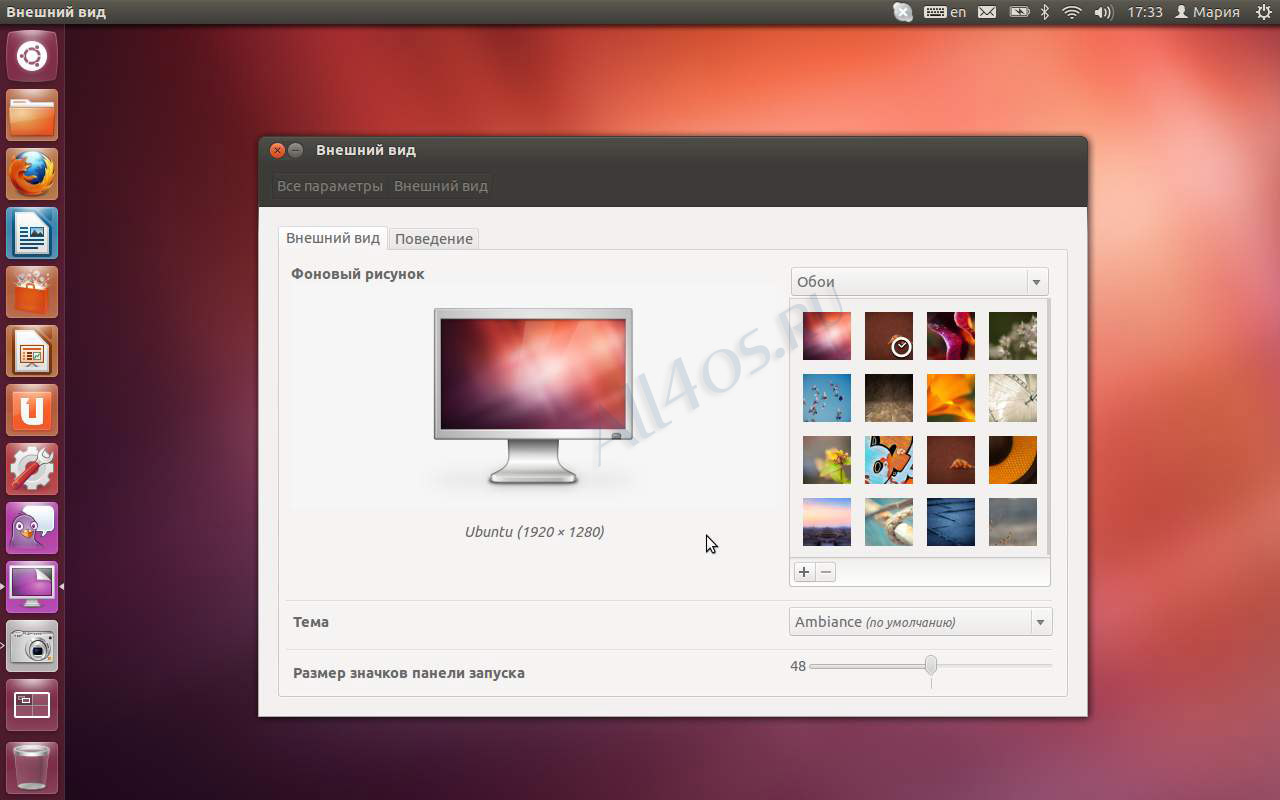Viewport: 1280px width, 800px height.
Task: Click the Внешний вид breadcrumb button
Action: [x=441, y=186]
